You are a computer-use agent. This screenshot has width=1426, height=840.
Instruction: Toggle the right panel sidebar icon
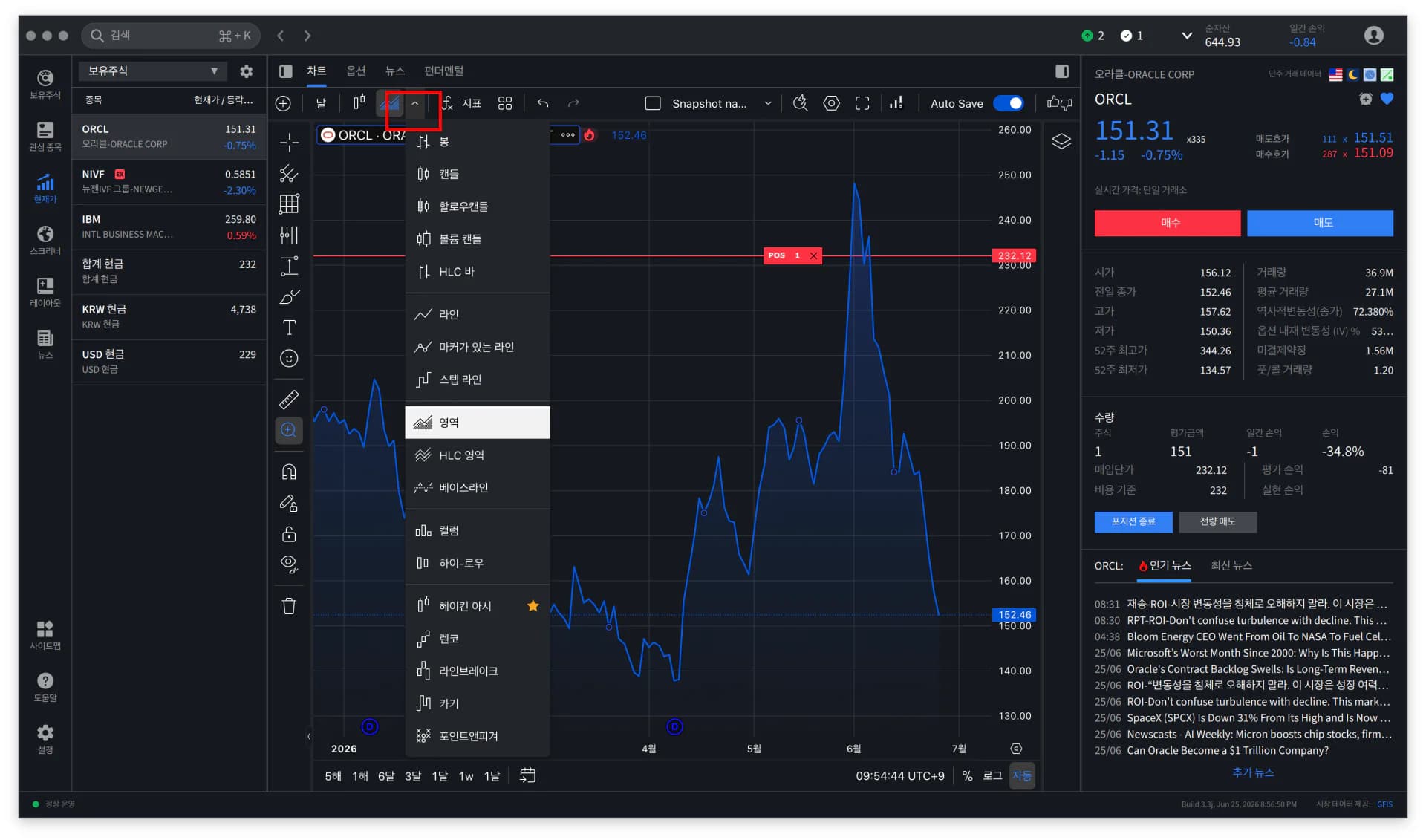click(1062, 71)
